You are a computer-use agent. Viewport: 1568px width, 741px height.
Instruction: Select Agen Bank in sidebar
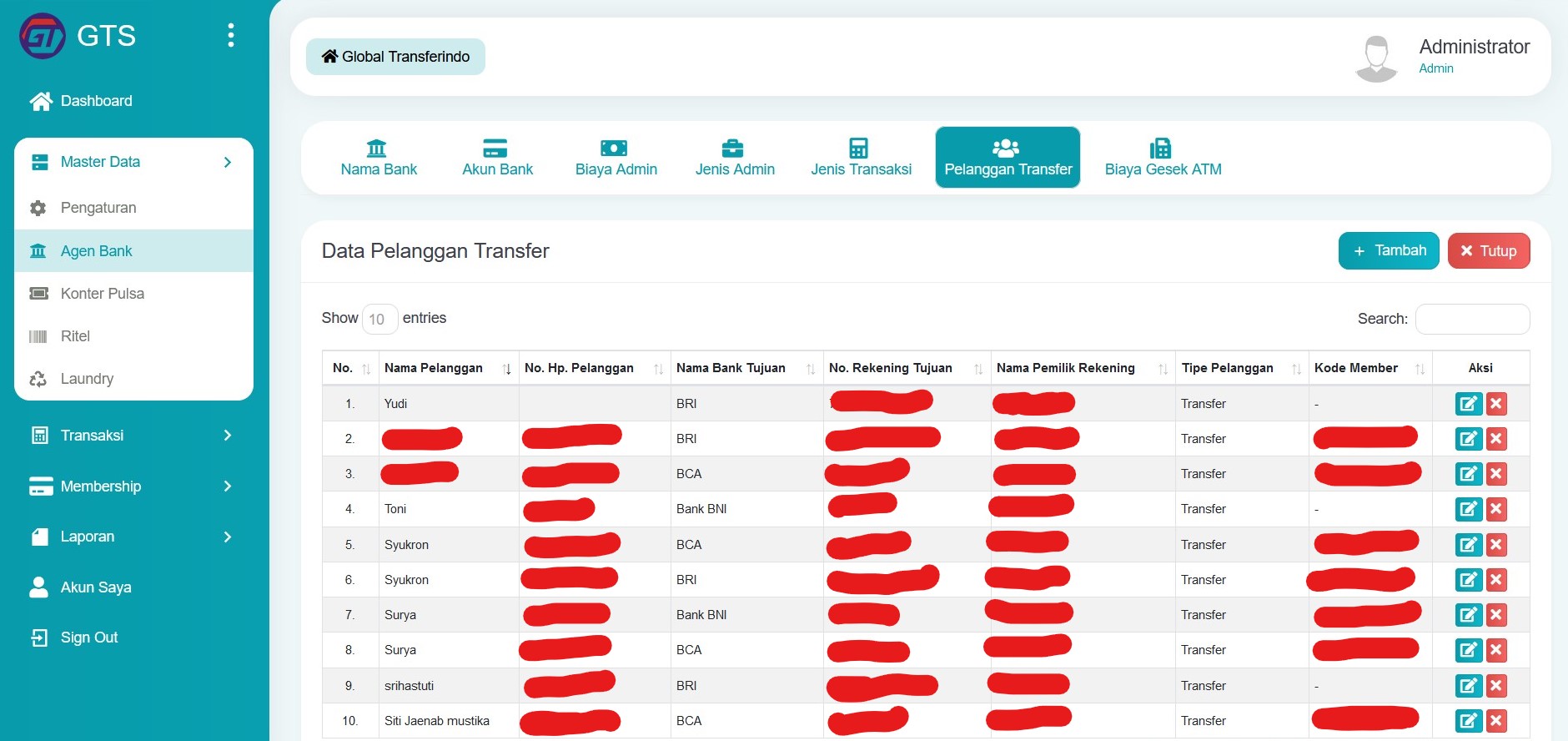click(x=133, y=250)
